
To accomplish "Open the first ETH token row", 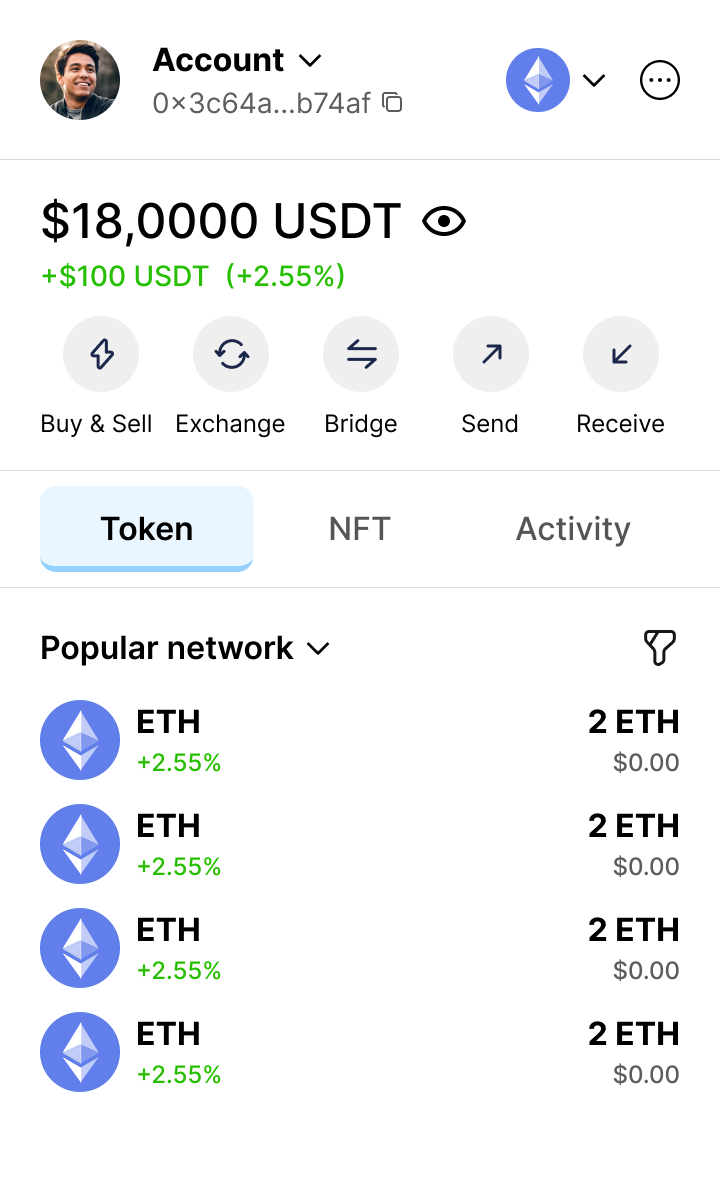I will [360, 740].
